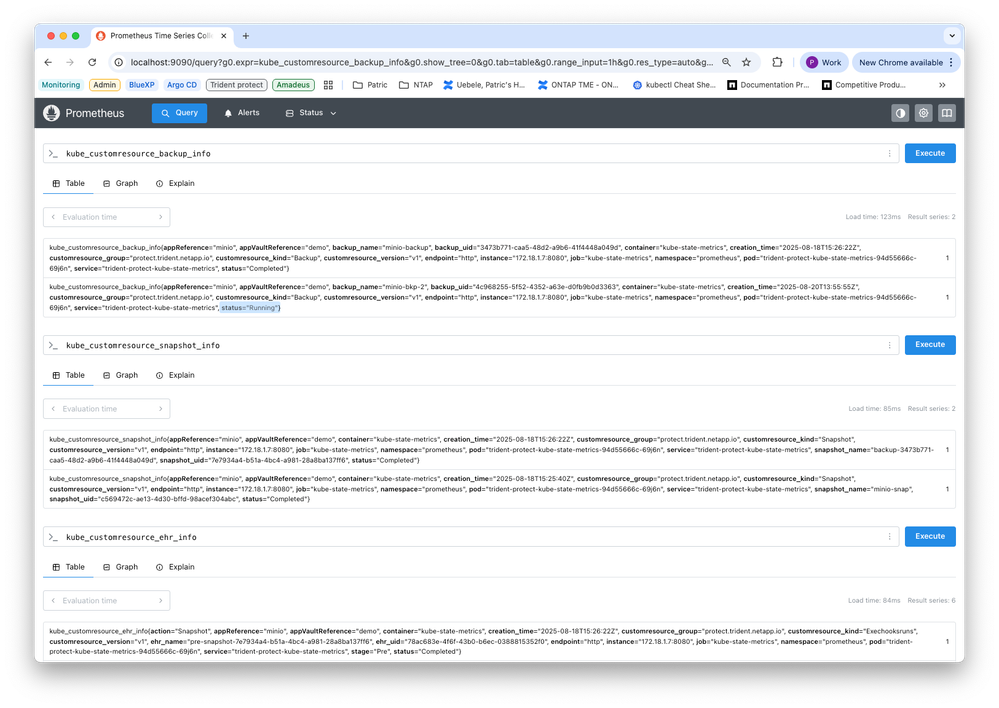Open options menu for ehr_info query
The width and height of the screenshot is (999, 708).
889,537
